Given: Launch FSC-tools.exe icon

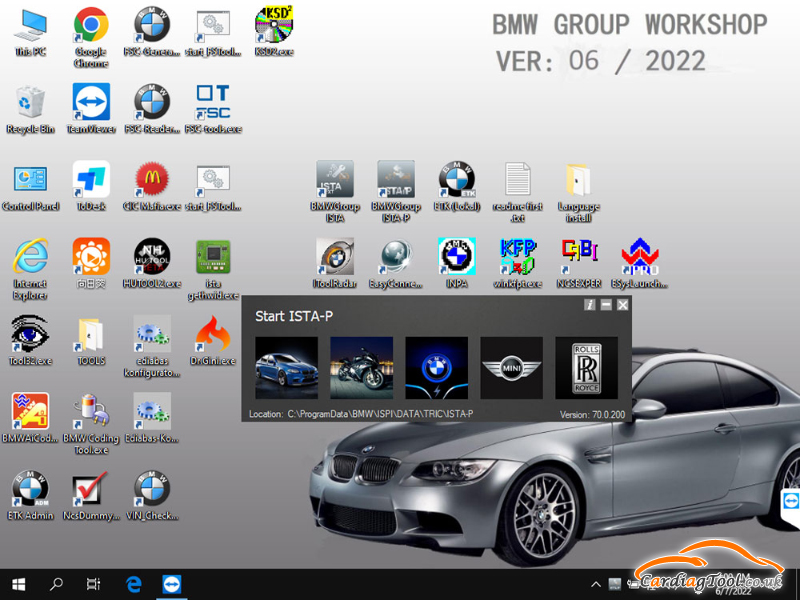Looking at the screenshot, I should coord(213,109).
